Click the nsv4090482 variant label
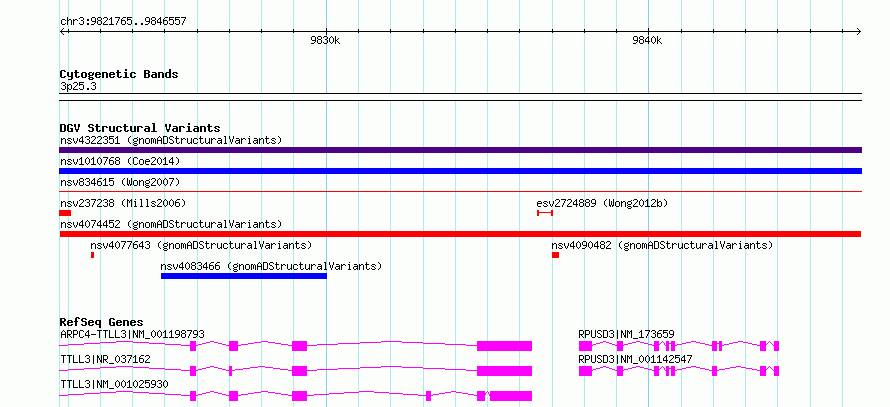The image size is (890, 407). [662, 245]
